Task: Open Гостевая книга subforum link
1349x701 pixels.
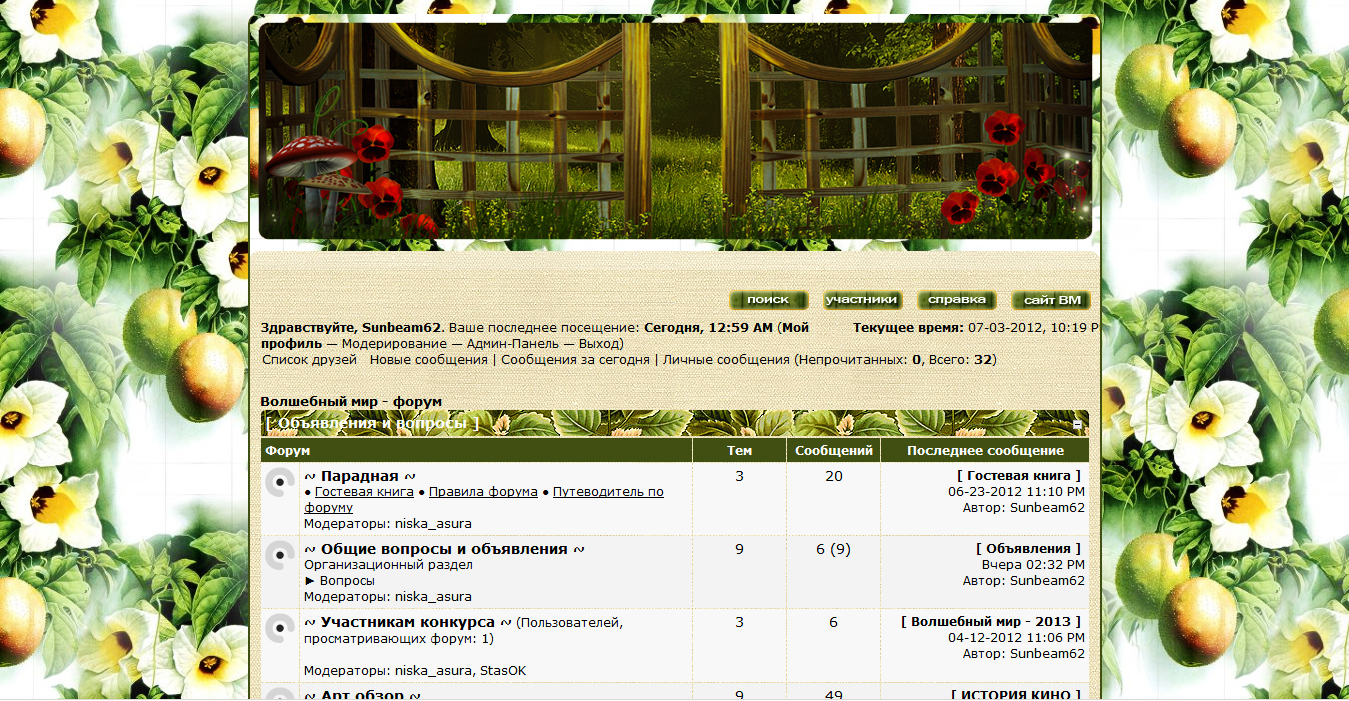Action: (x=364, y=492)
